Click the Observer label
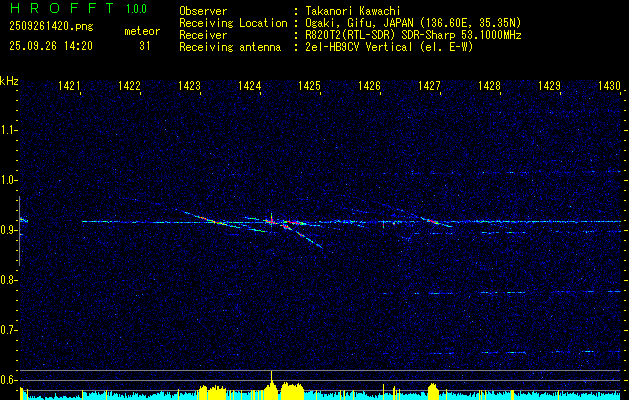Viewport: 629px width, 400px height. tap(203, 11)
